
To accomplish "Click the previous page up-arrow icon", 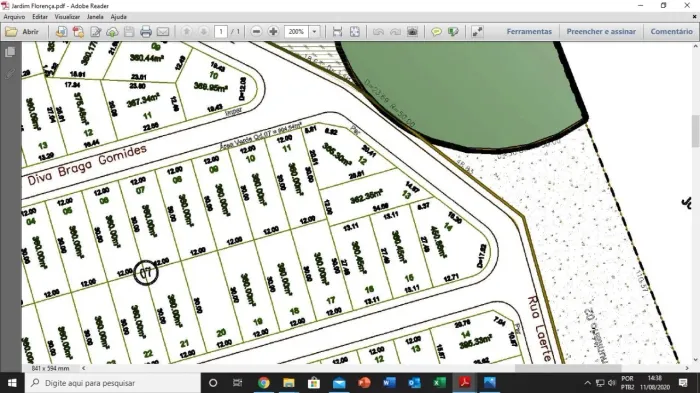I will click(x=187, y=32).
